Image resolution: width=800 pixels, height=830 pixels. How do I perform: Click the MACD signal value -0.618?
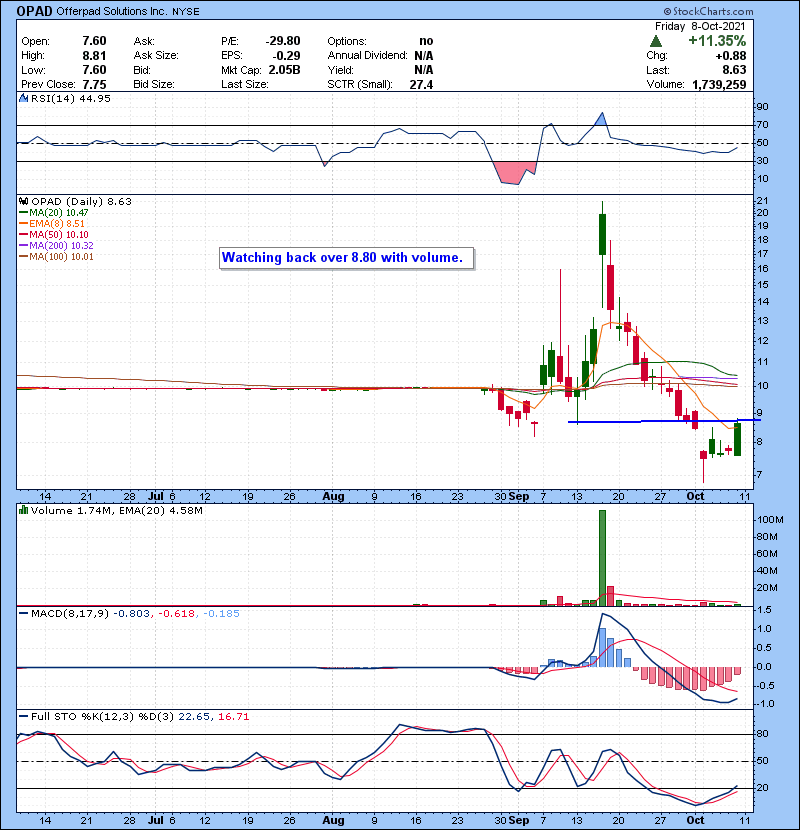point(176,614)
